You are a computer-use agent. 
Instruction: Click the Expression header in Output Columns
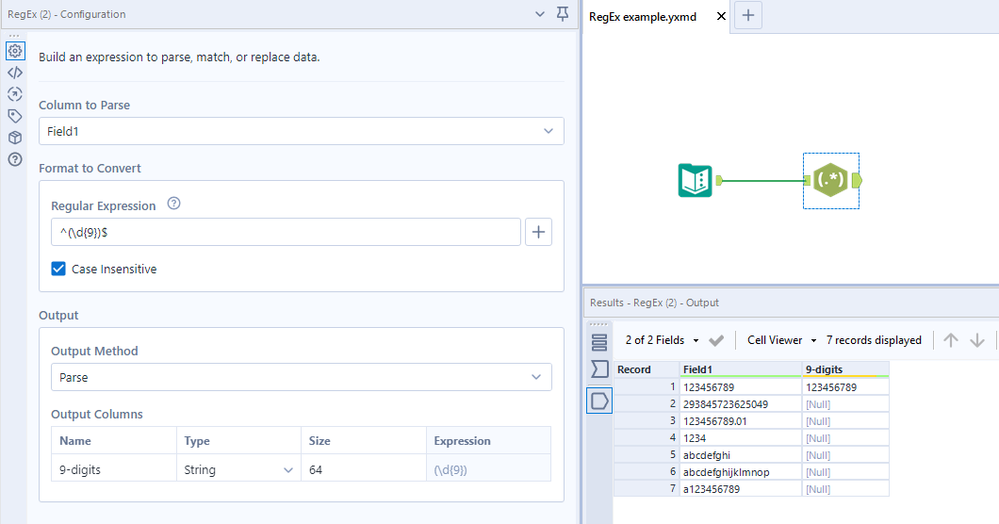tap(488, 440)
